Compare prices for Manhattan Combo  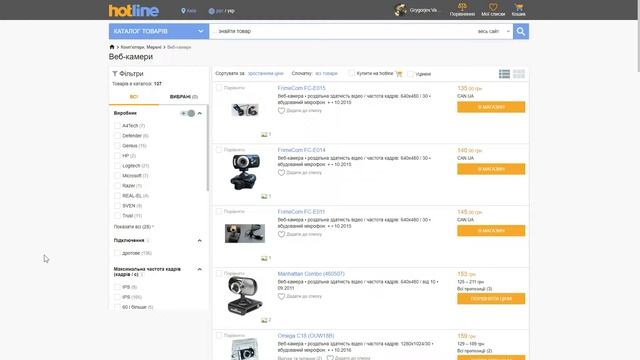(x=491, y=299)
